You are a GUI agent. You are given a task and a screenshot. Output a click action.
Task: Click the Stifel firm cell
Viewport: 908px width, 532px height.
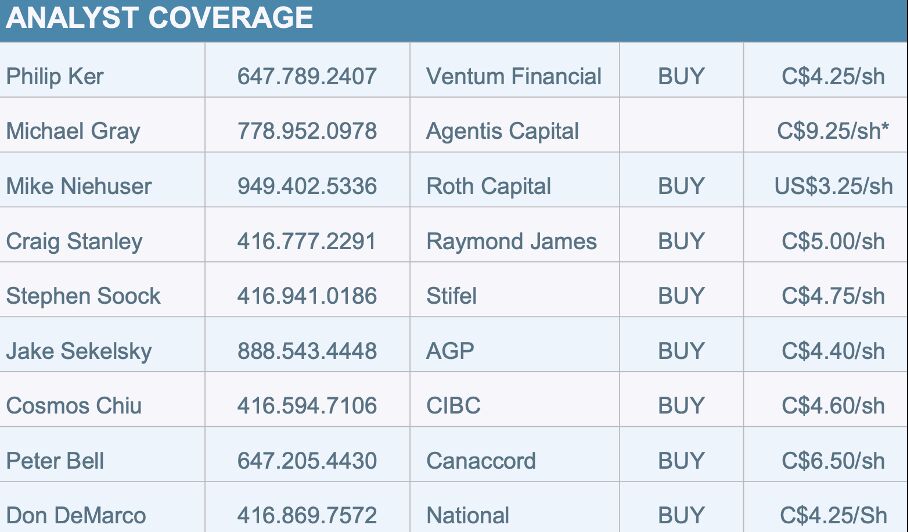point(452,296)
